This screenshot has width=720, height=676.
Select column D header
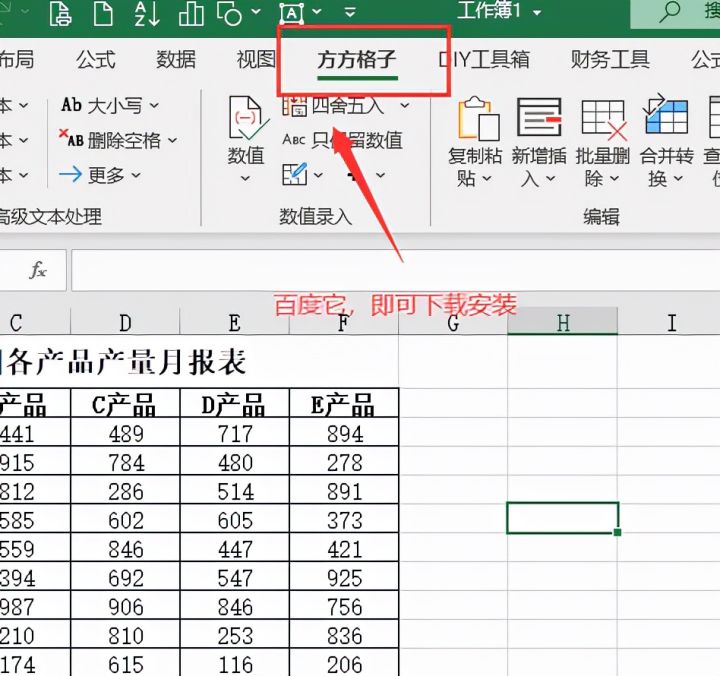pos(125,322)
